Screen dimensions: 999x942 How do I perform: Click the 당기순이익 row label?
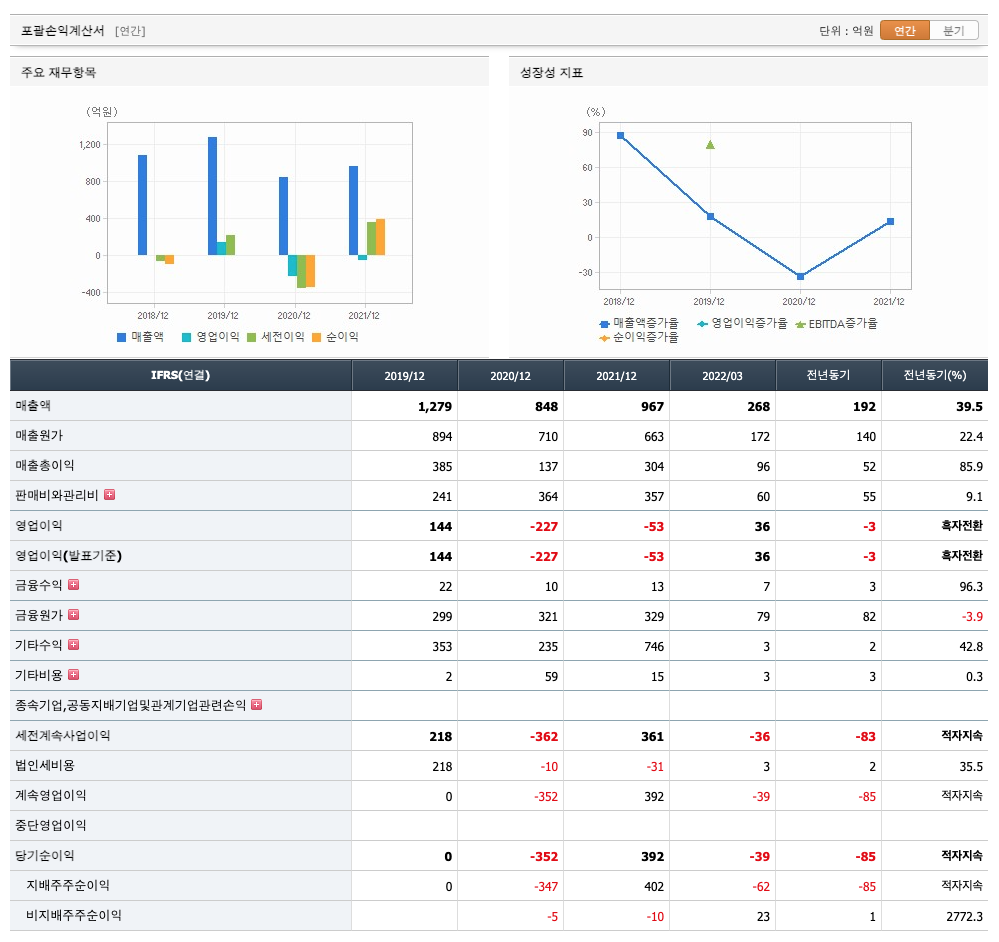tap(45, 855)
